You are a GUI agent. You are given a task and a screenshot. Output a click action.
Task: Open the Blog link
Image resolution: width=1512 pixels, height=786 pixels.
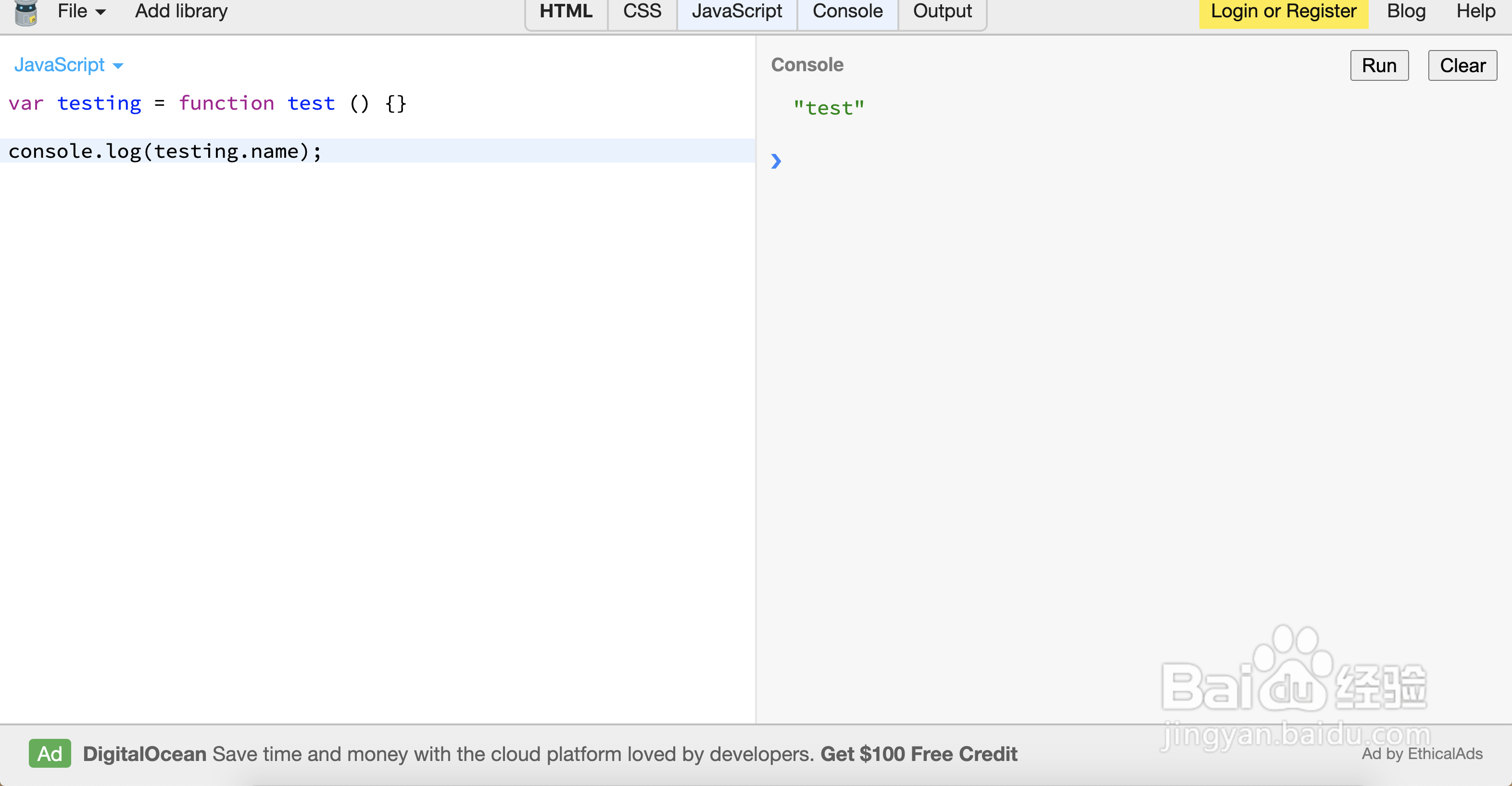1406,11
